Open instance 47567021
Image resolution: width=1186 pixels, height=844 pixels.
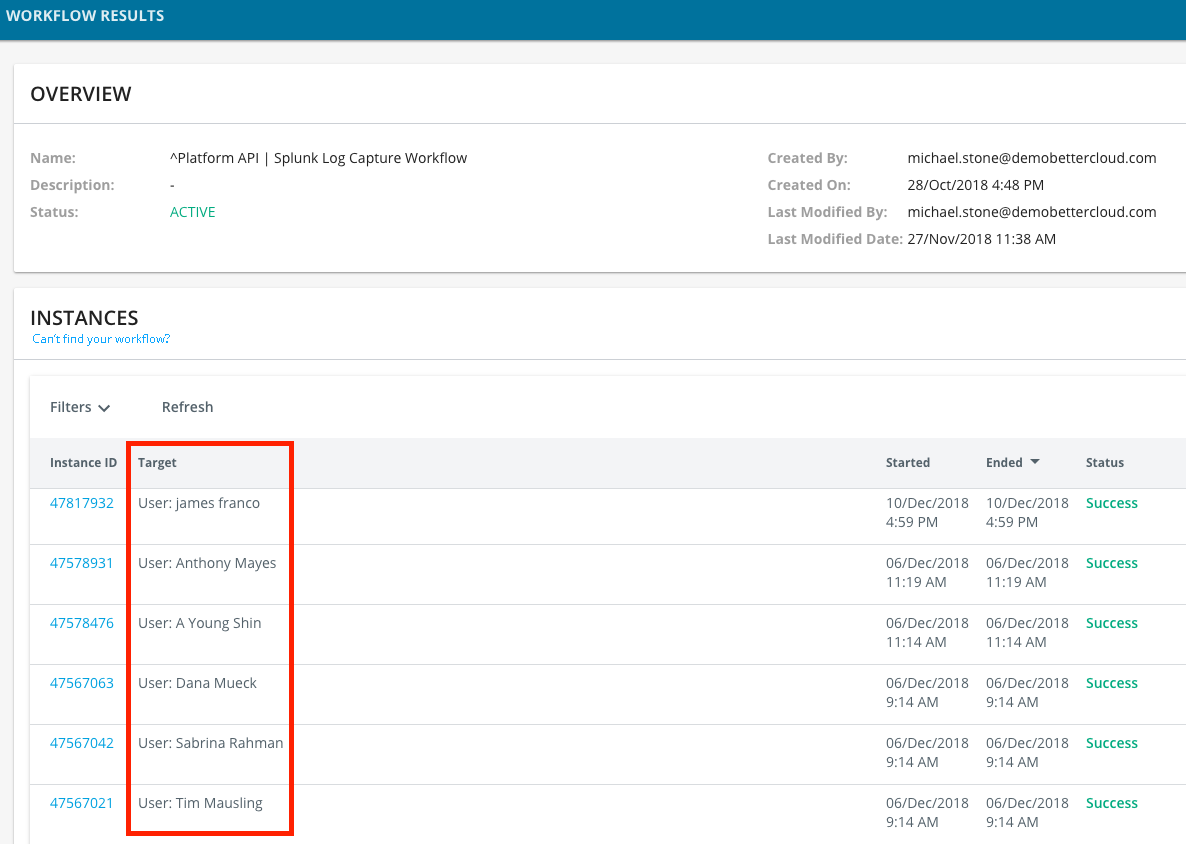coord(82,803)
